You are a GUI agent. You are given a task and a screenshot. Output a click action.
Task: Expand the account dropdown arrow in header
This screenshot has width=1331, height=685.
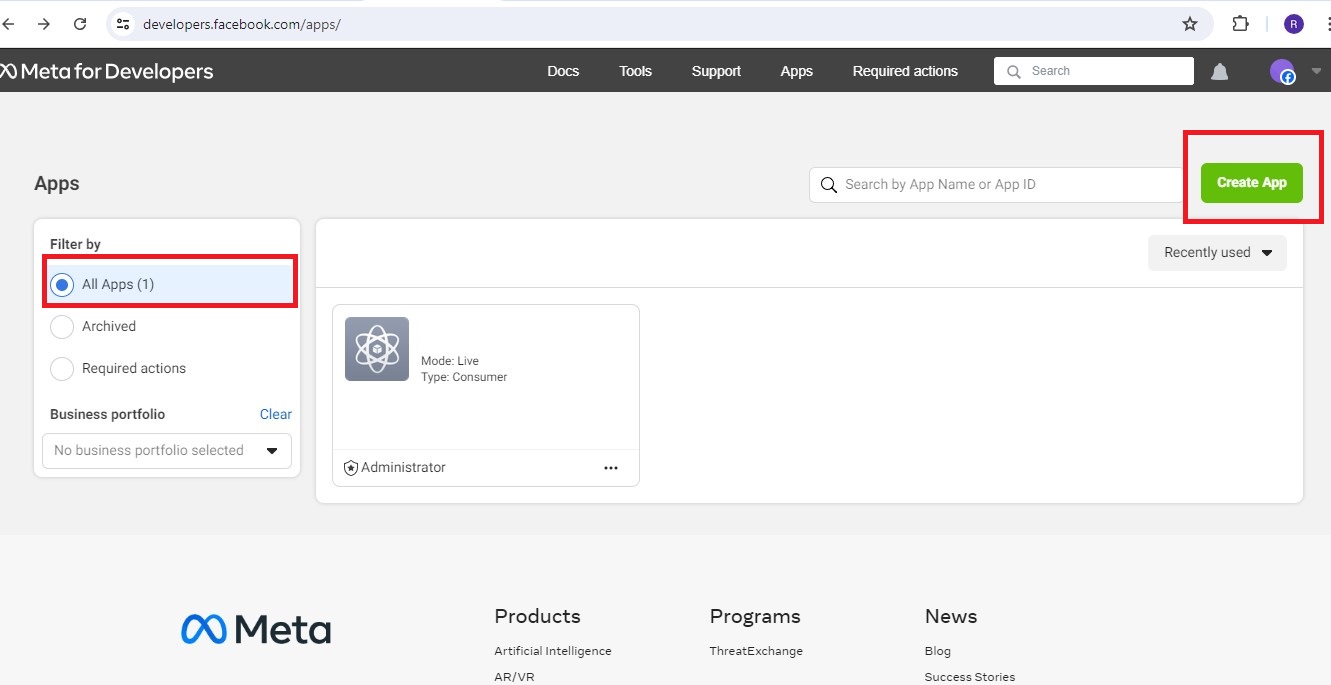tap(1316, 71)
